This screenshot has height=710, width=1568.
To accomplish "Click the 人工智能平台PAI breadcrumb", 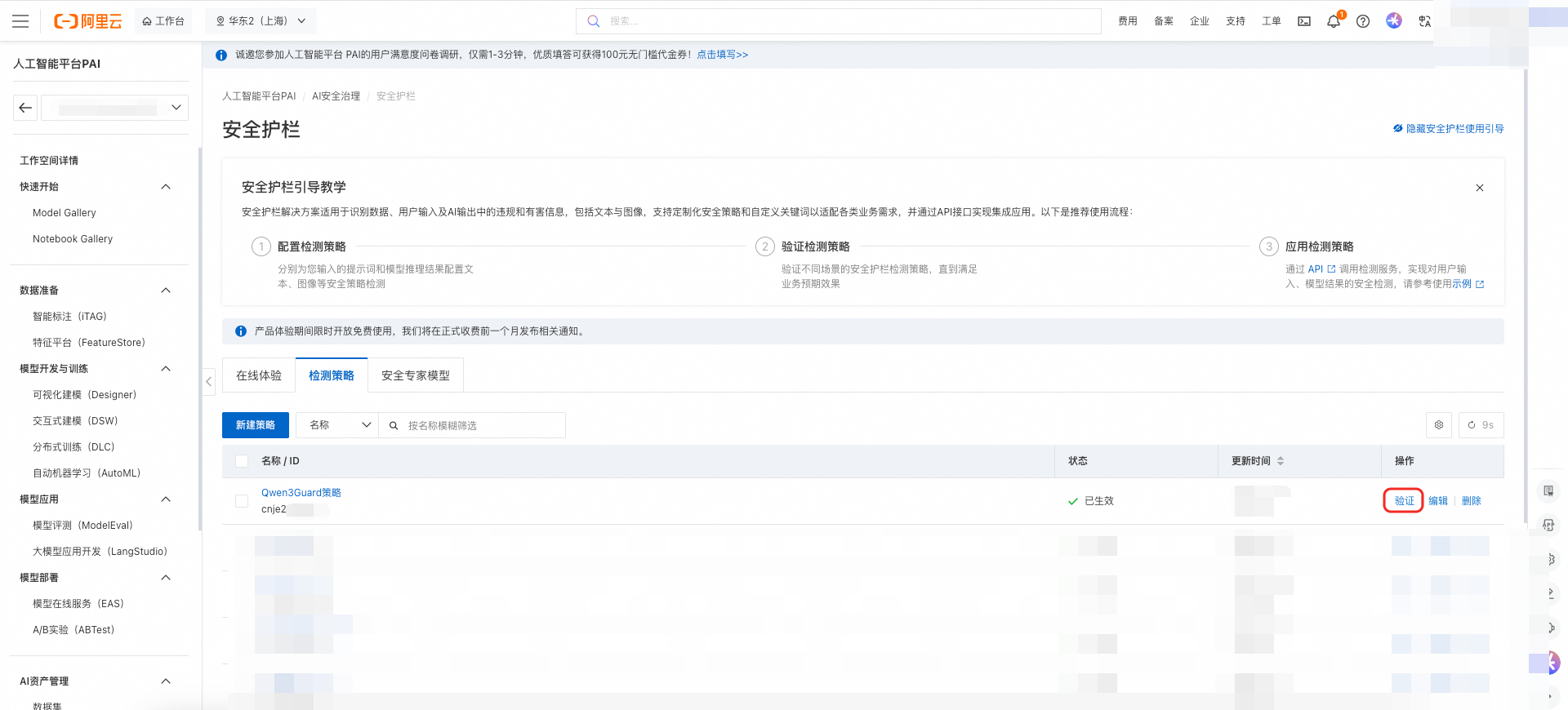I will point(259,96).
